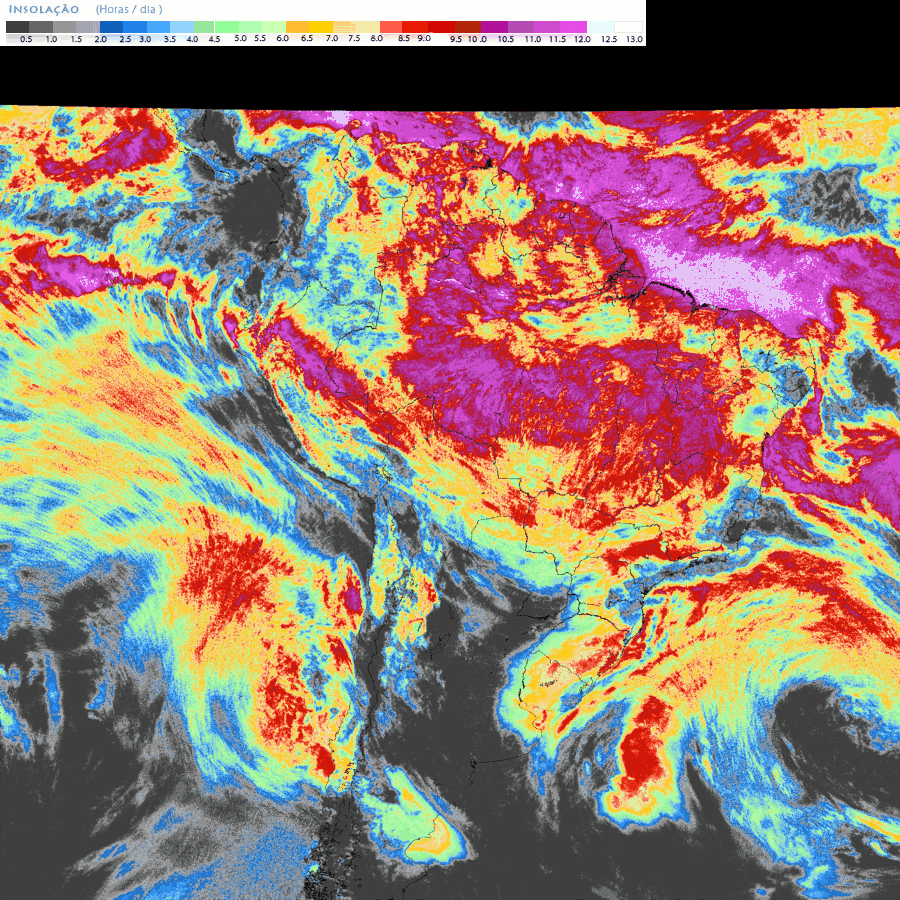This screenshot has height=900, width=900.
Task: Click the 4.0 legend value
Action: [192, 39]
